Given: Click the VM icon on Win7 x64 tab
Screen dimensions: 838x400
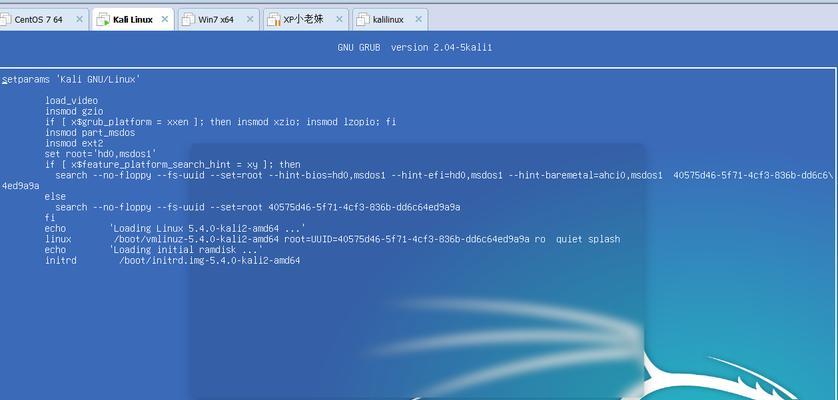Looking at the screenshot, I should [x=188, y=20].
